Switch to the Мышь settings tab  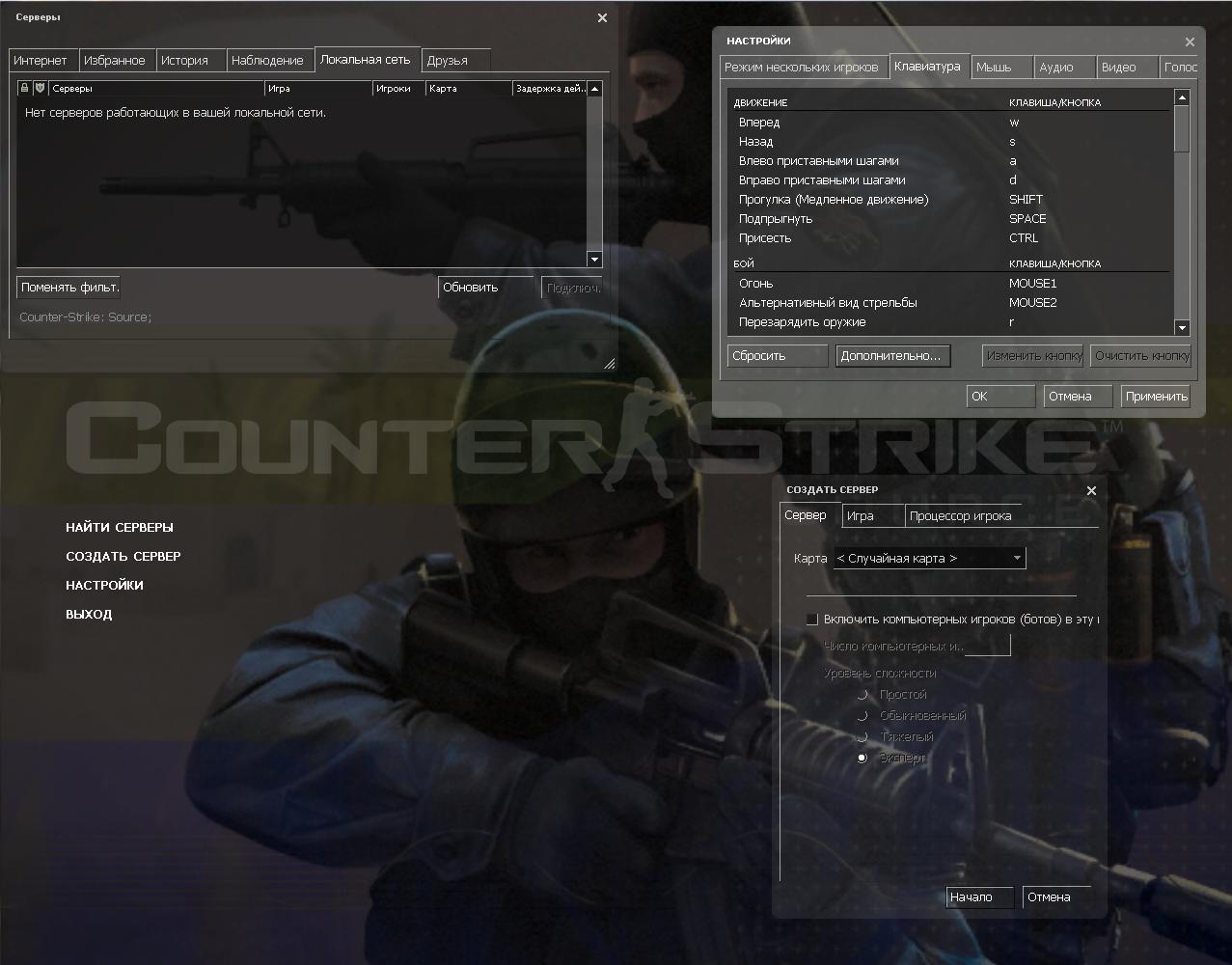pos(1001,67)
